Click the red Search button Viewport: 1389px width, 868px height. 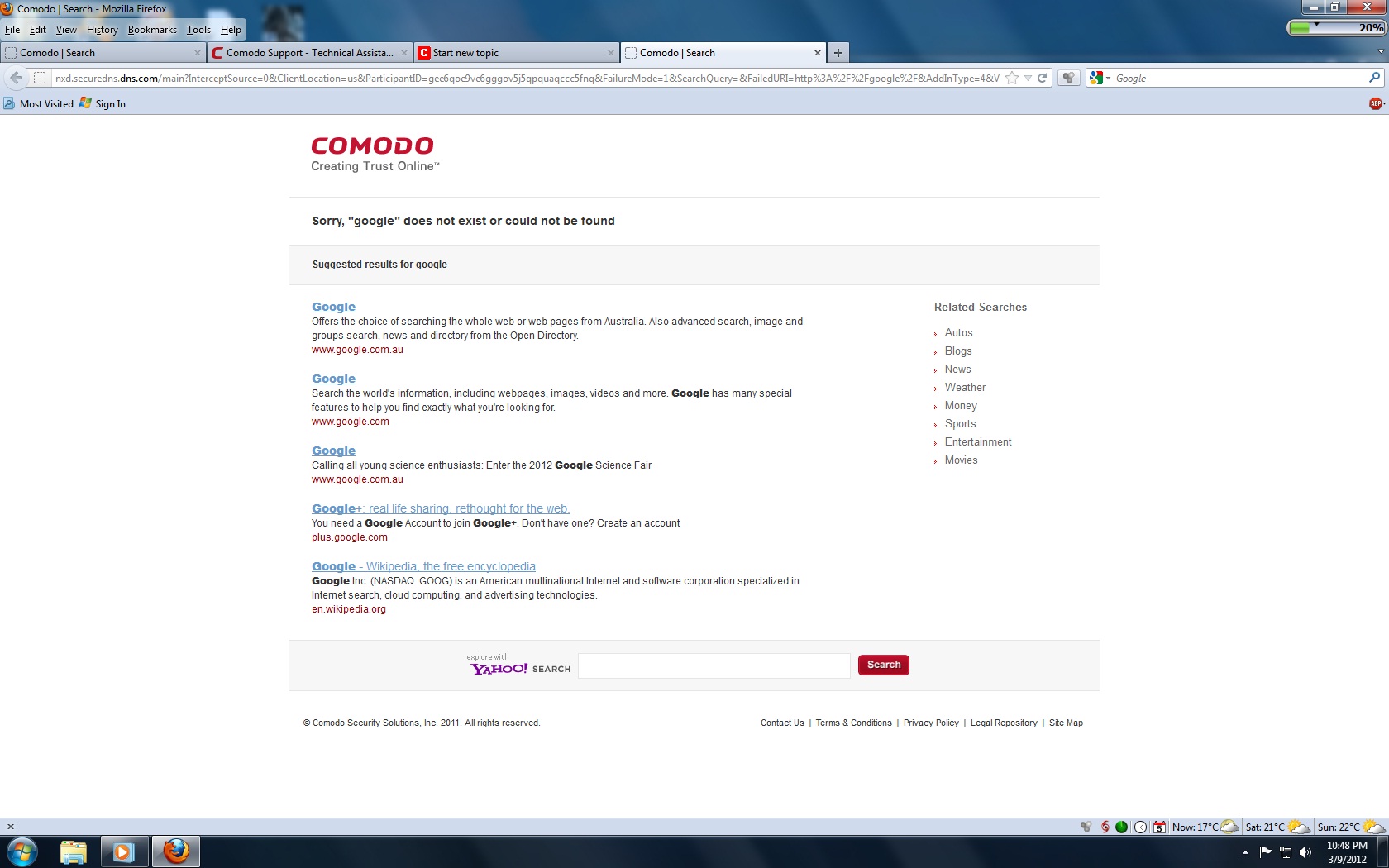[884, 665]
